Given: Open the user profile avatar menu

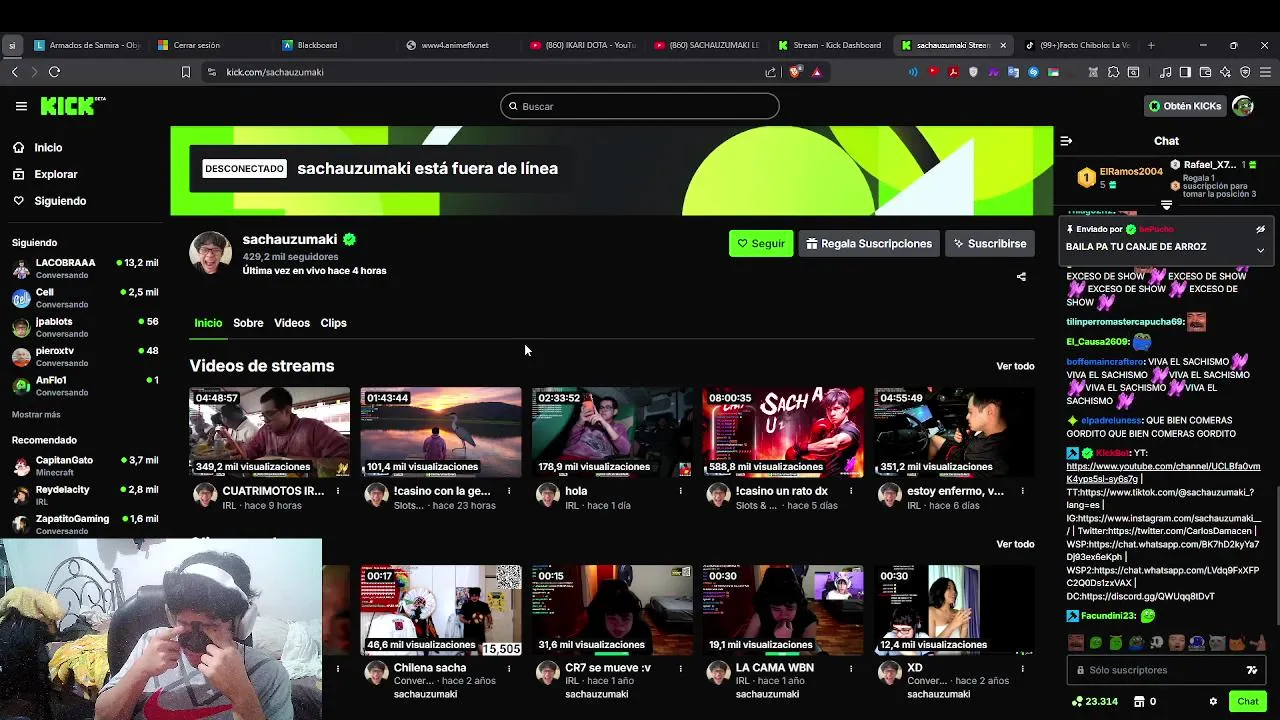Looking at the screenshot, I should click(x=1243, y=106).
